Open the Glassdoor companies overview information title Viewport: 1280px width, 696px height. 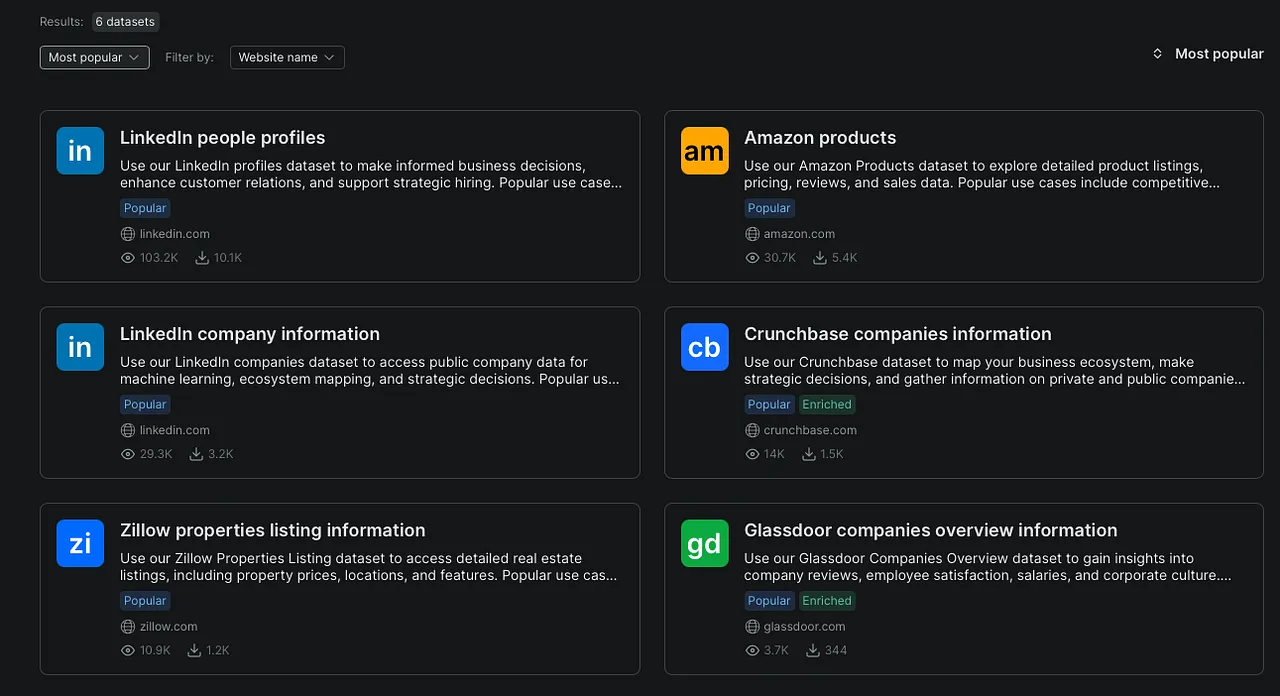931,530
